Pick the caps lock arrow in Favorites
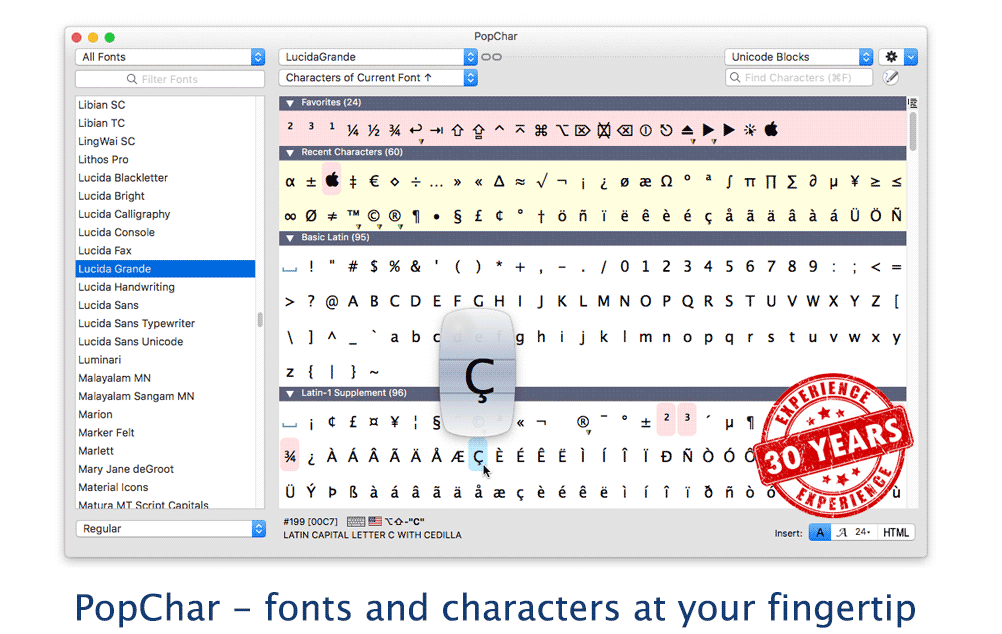Screen dimensions: 1002x634 pos(479,131)
